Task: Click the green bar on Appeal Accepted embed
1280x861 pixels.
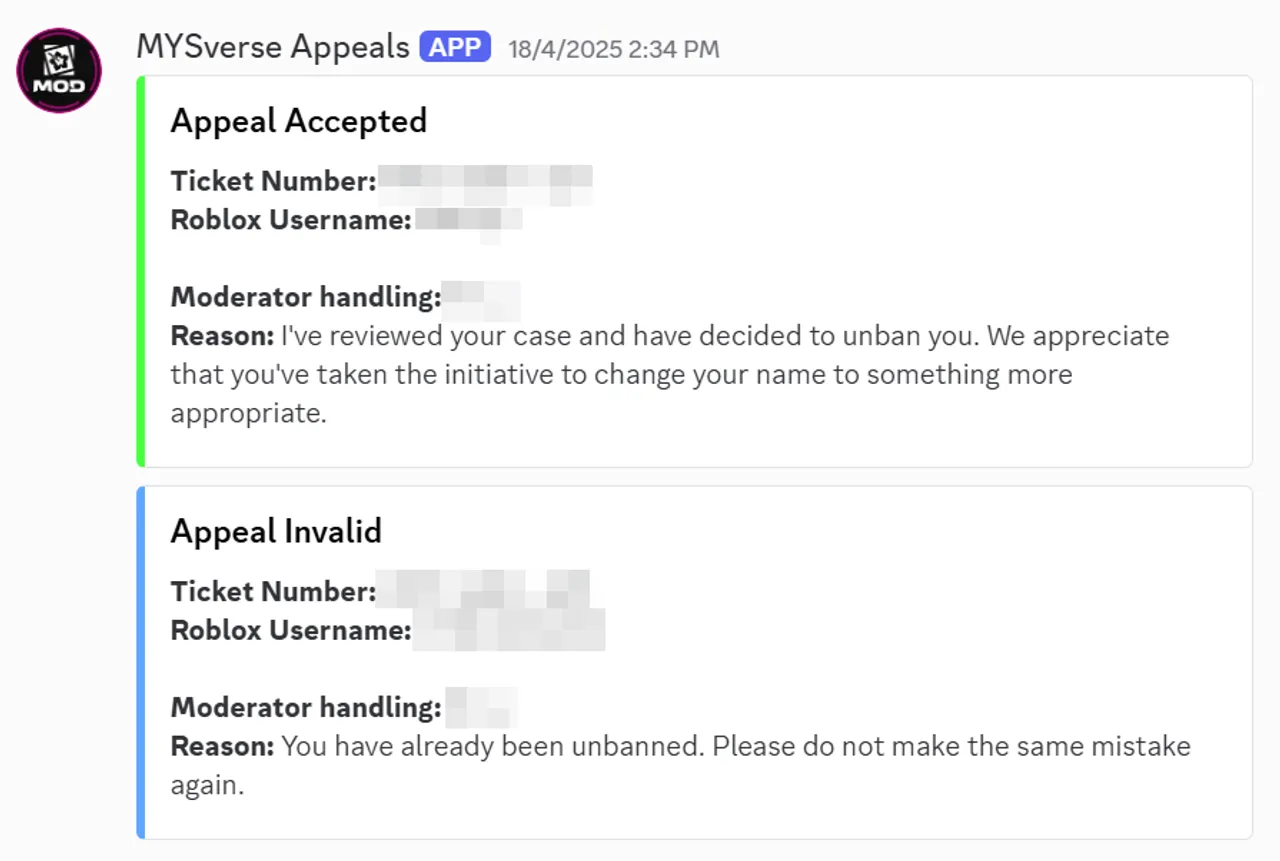Action: [x=141, y=271]
